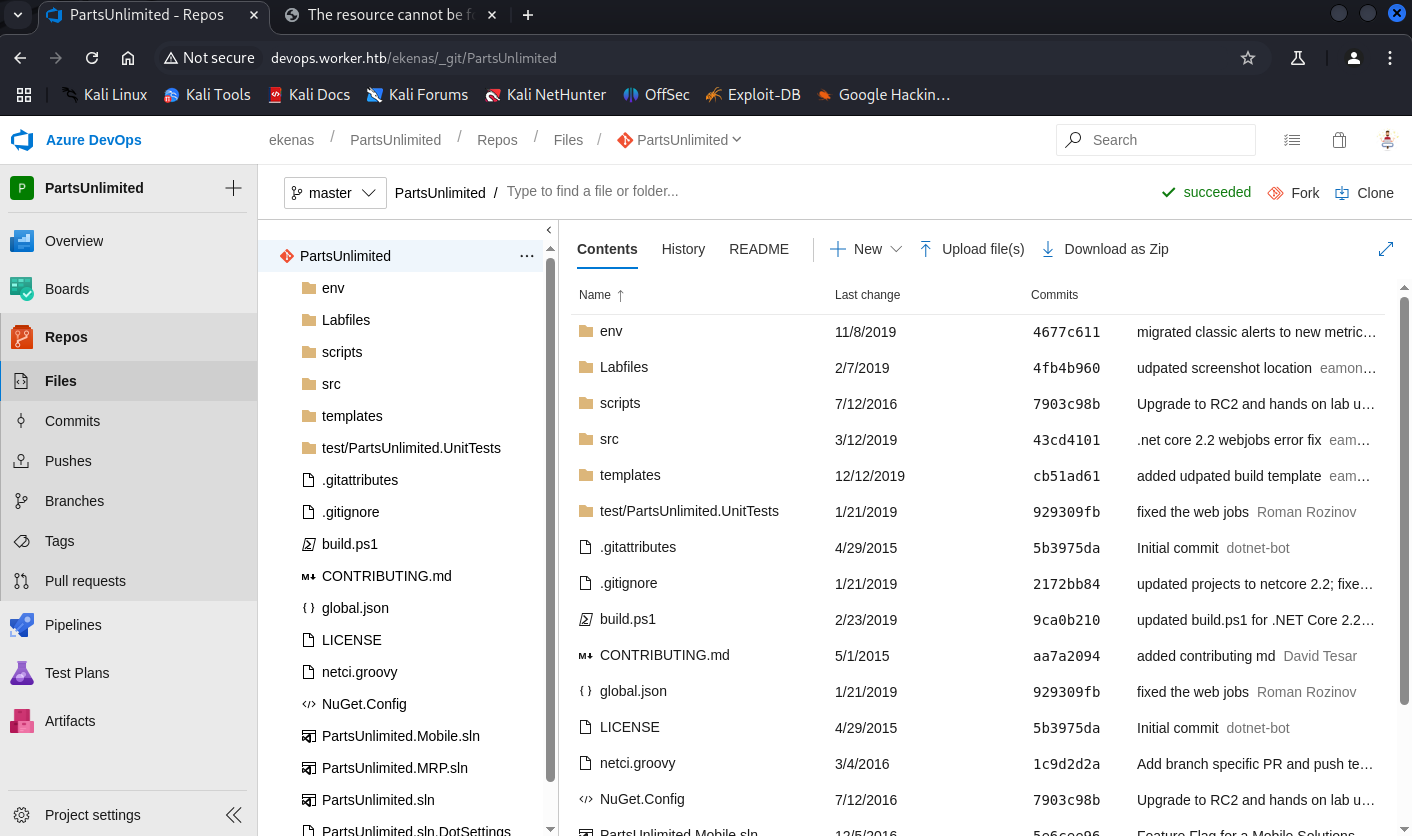Screen dimensions: 1412x836
Task: Open CONTRIBUTING.md in the contents list
Action: click(665, 655)
